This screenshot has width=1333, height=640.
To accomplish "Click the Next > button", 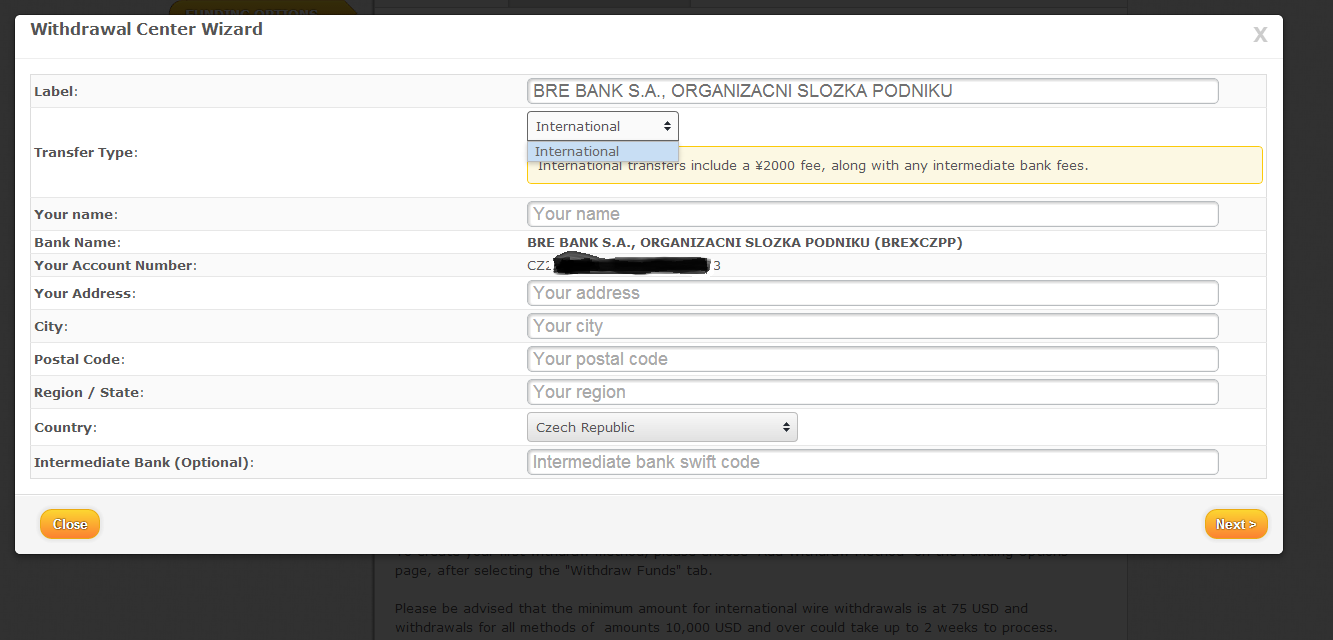I will 1236,524.
